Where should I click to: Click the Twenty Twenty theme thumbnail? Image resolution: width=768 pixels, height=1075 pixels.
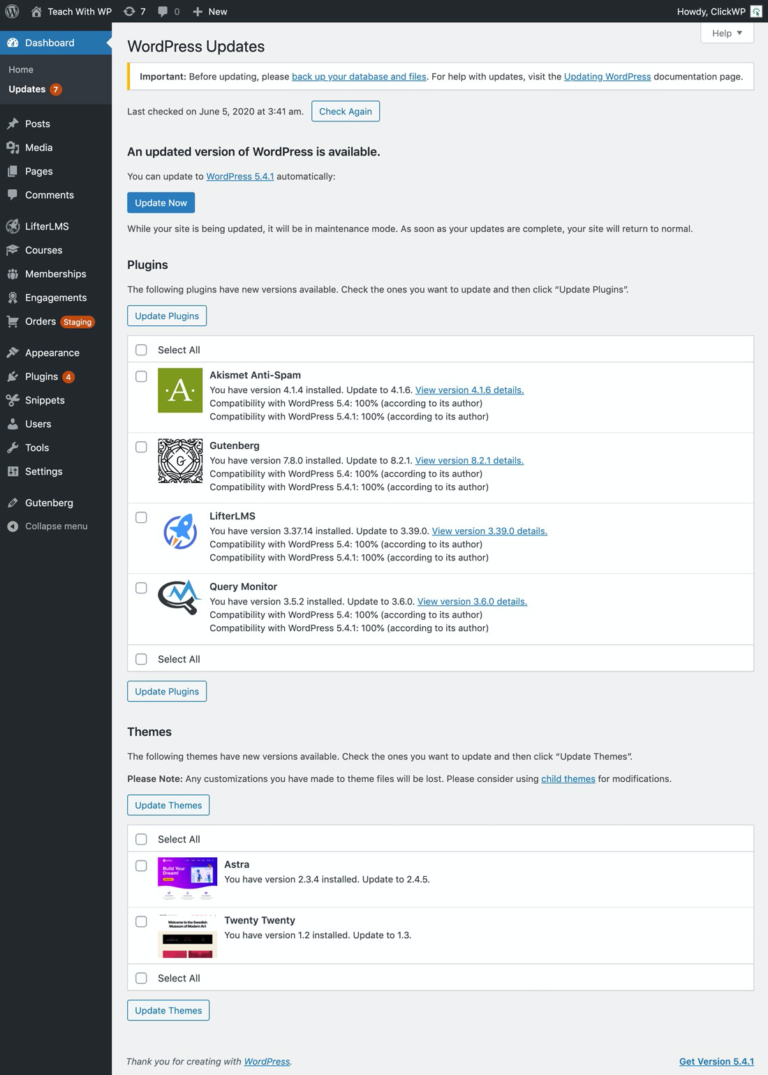(187, 935)
